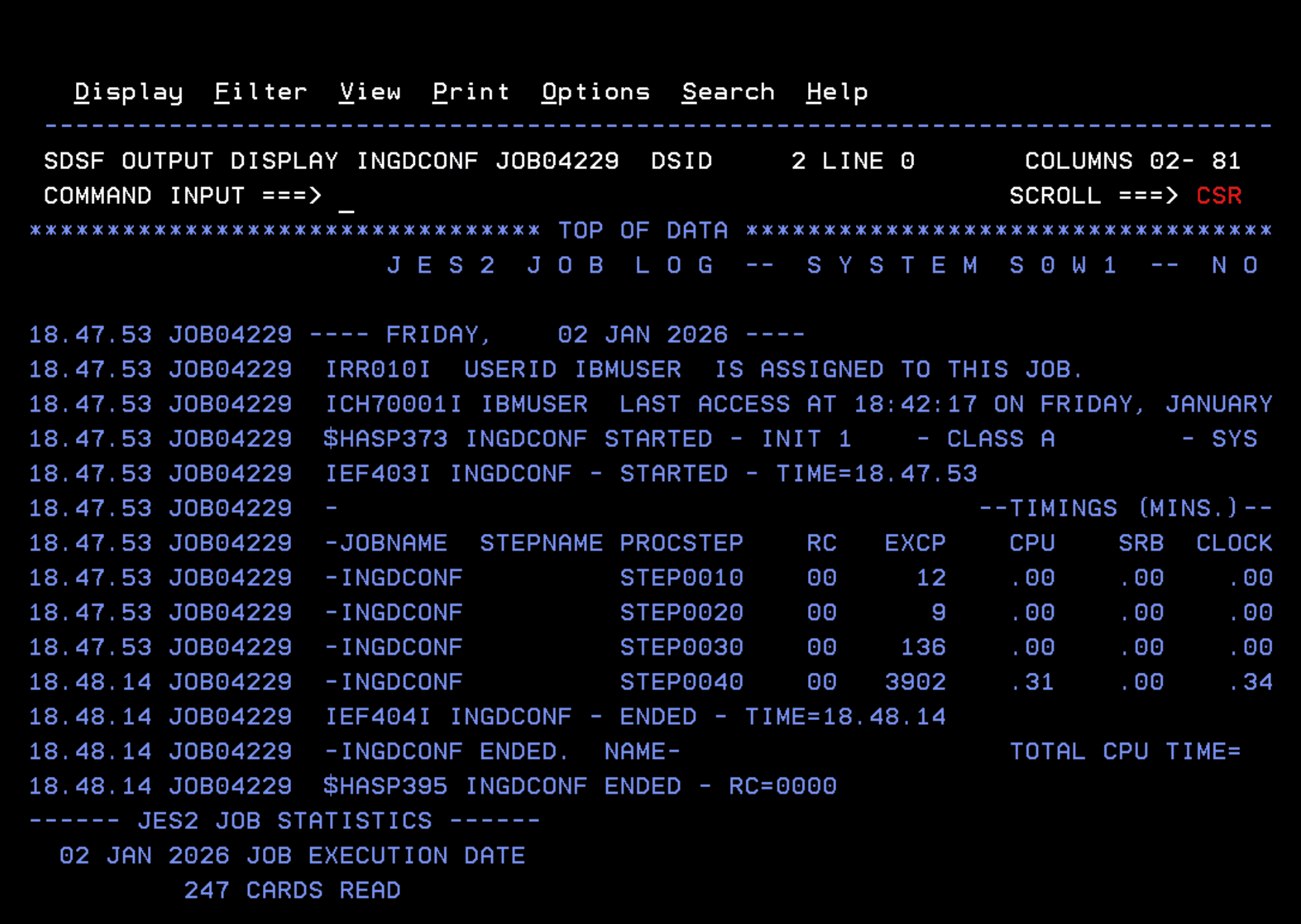Click the TOP OF DATA marker line
Viewport: 1301px width, 924px height.
click(642, 231)
